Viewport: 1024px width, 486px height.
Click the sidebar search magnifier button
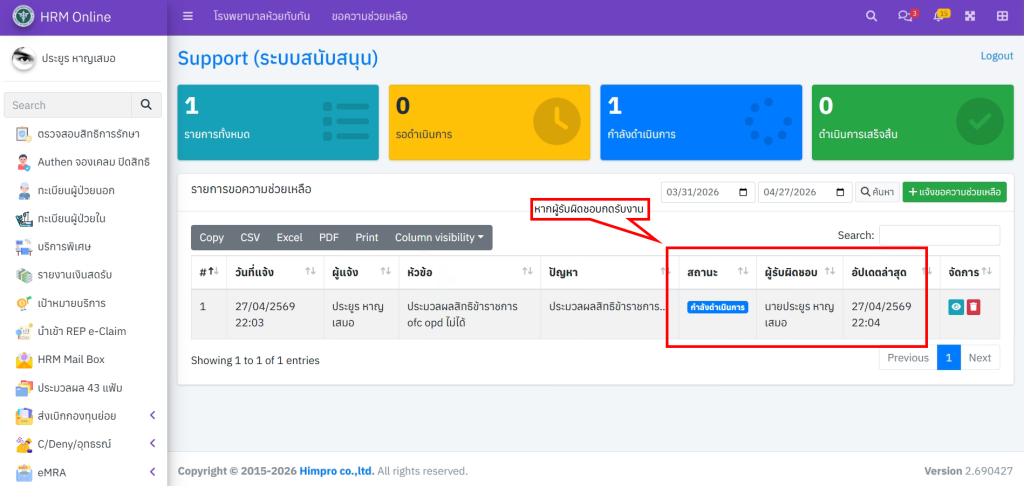coord(146,105)
